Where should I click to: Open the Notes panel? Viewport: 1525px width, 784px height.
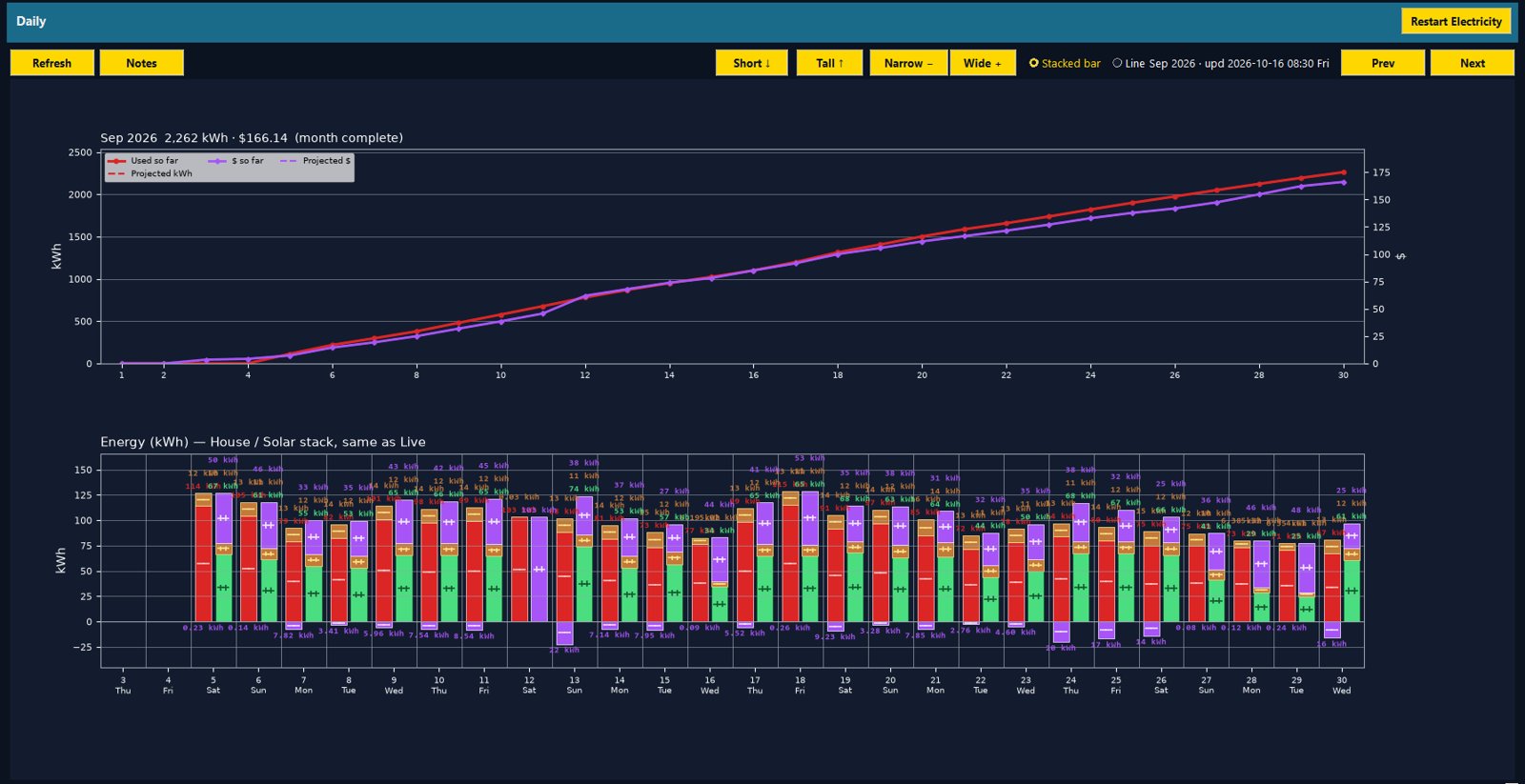[x=141, y=63]
